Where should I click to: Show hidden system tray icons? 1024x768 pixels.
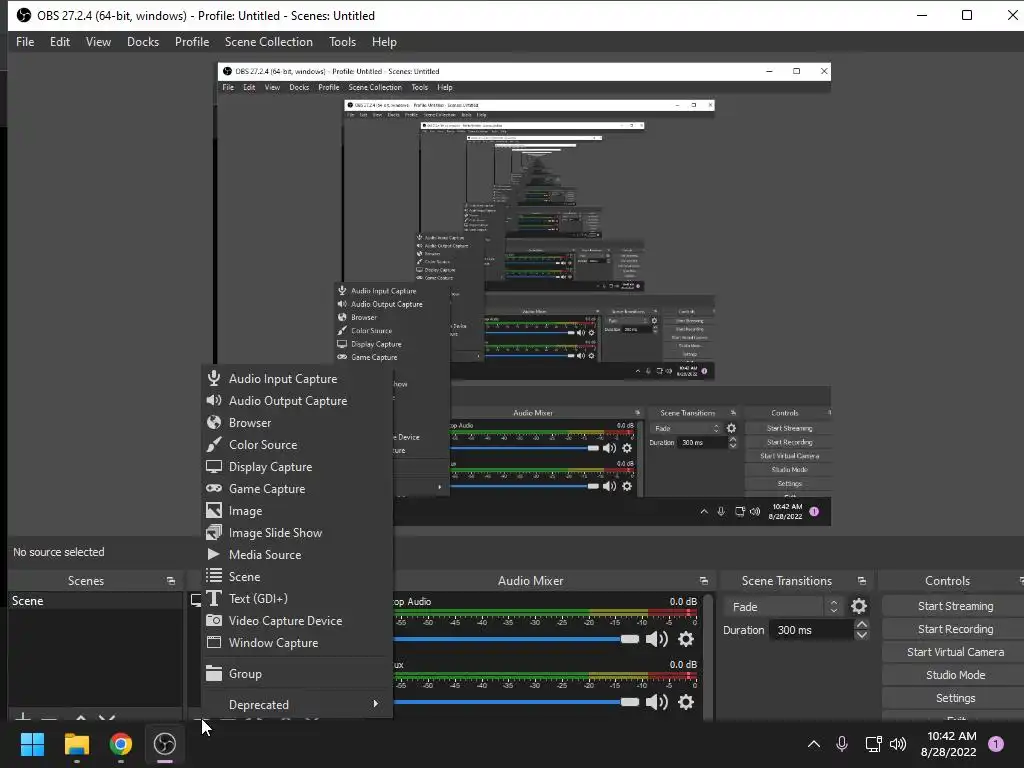click(814, 744)
